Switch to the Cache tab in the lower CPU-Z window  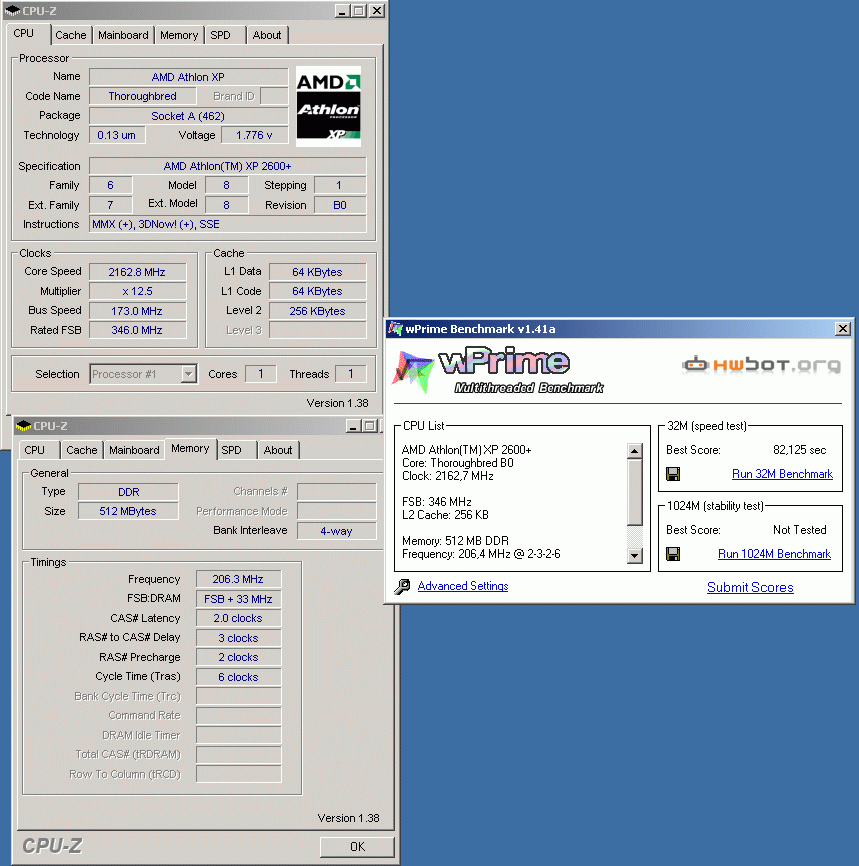point(82,450)
